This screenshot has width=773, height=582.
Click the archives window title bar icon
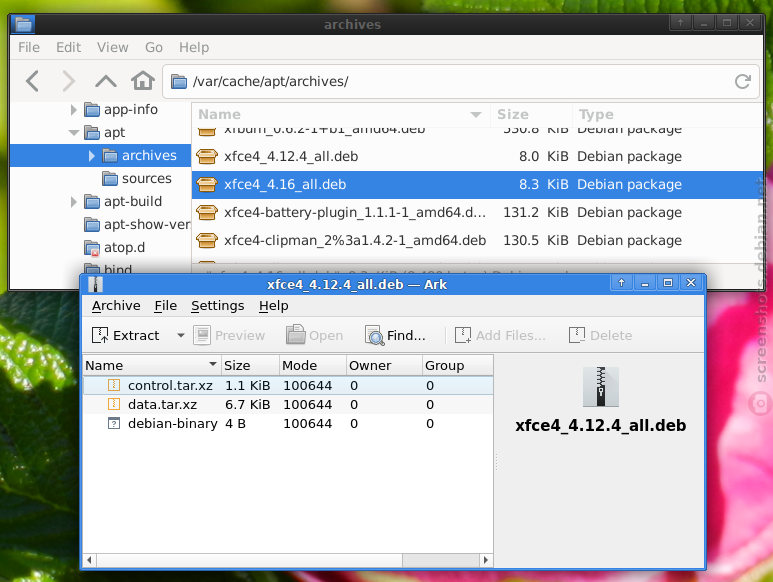tap(23, 24)
